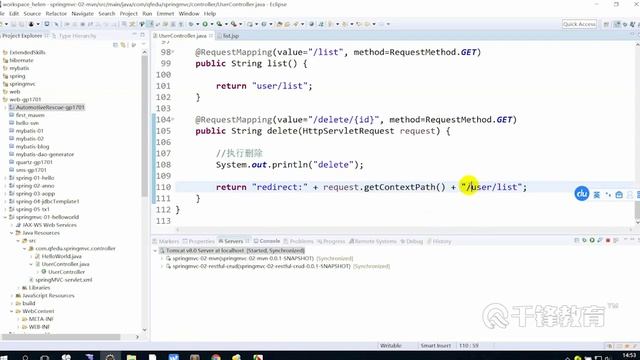The image size is (640, 360).
Task: Click the fold marker on line 104
Action: 173,120
